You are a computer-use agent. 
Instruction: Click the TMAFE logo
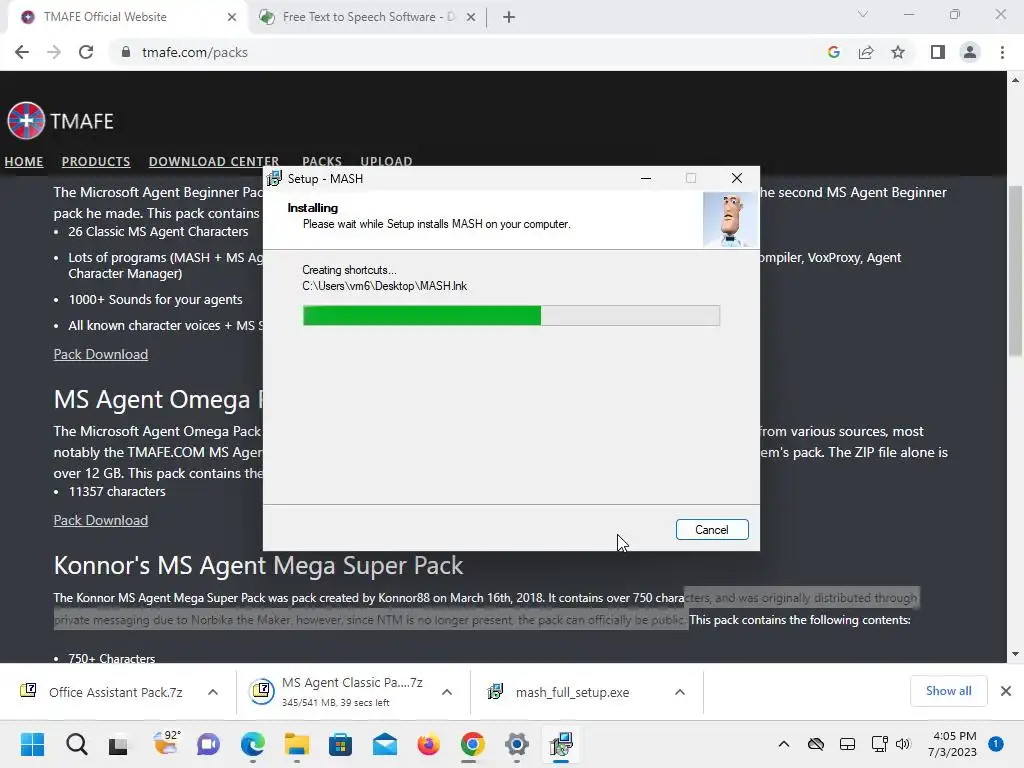click(60, 121)
